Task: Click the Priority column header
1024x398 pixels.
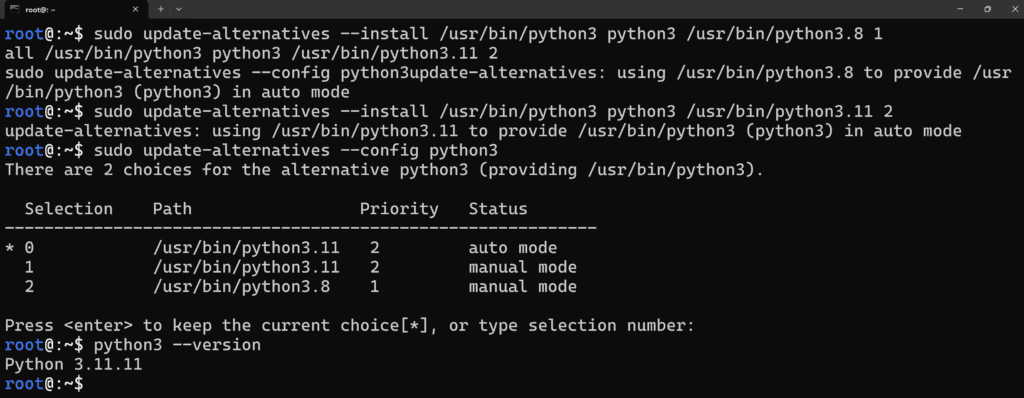Action: pyautogui.click(x=399, y=209)
